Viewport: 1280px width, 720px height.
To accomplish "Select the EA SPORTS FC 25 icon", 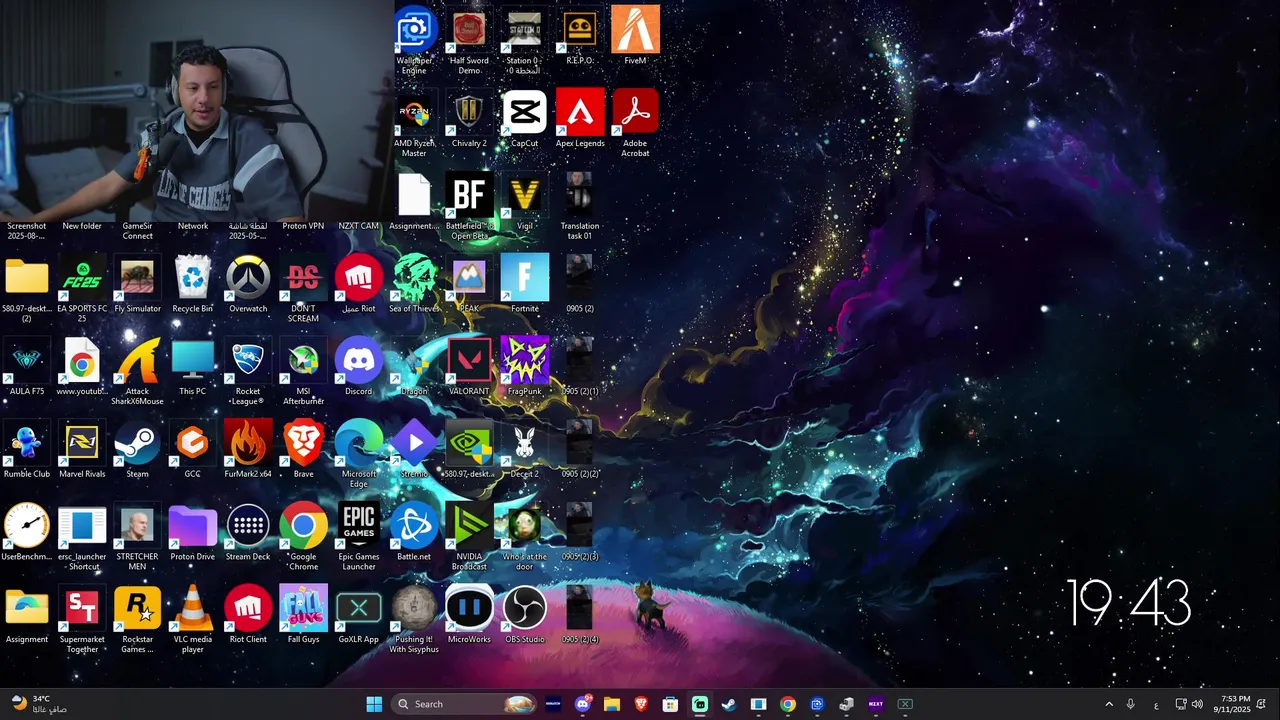I will click(82, 279).
